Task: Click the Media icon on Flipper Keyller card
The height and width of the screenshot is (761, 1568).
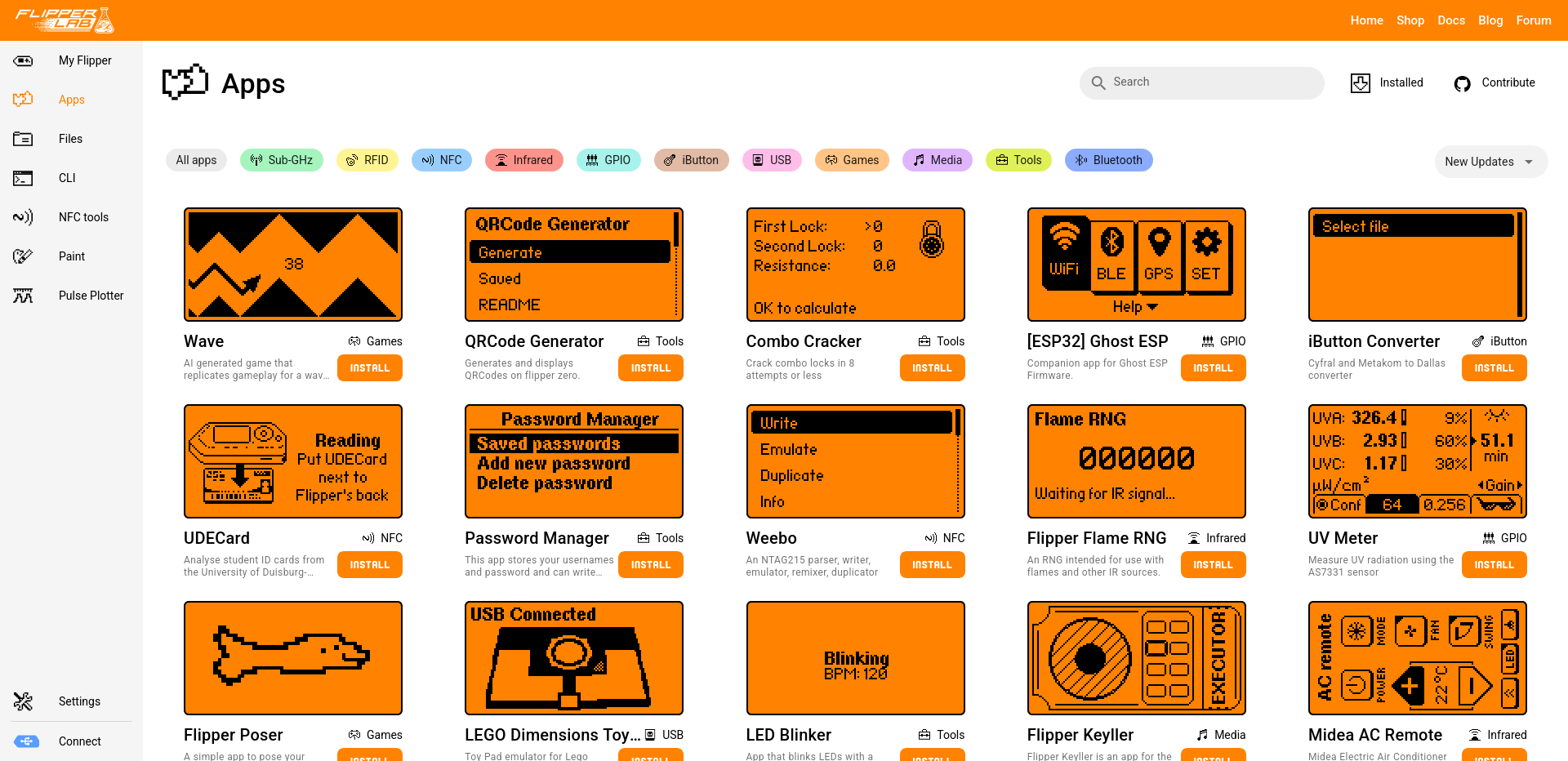Action: 1202,735
